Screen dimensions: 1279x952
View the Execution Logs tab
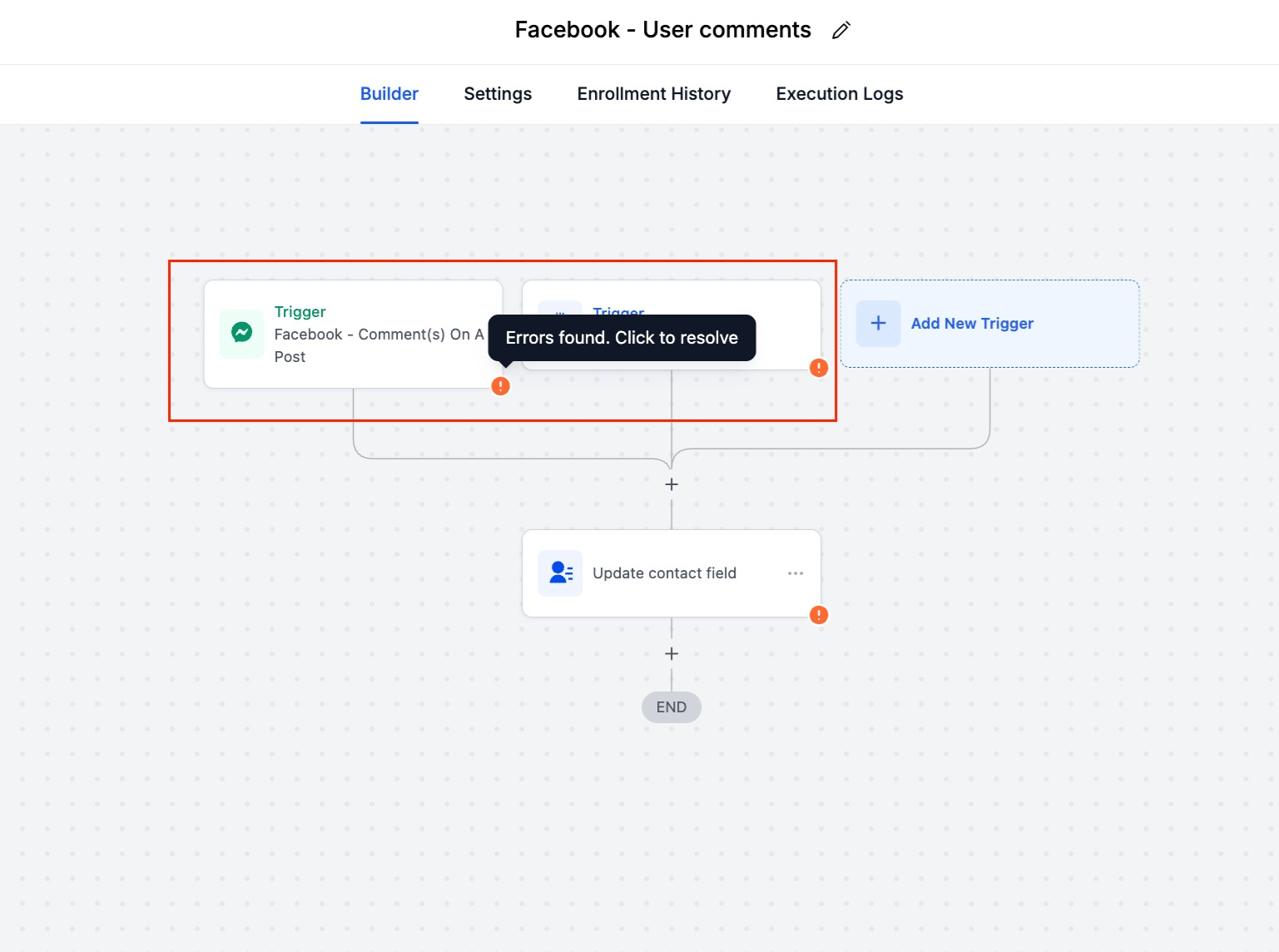(840, 94)
